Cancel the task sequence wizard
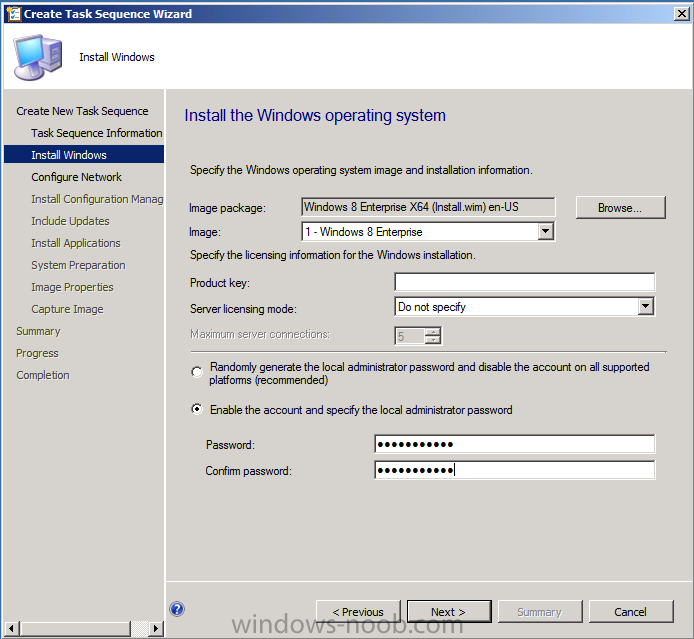 [631, 612]
